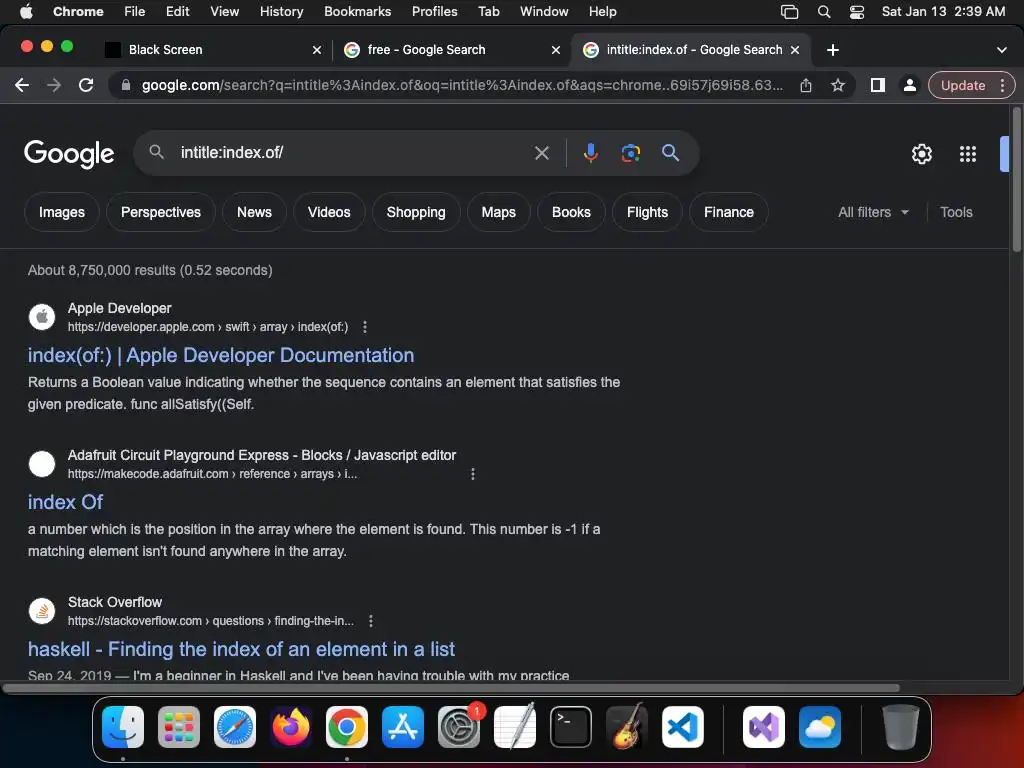1024x768 pixels.
Task: Open the index Of Adafruit result link
Action: coord(65,502)
